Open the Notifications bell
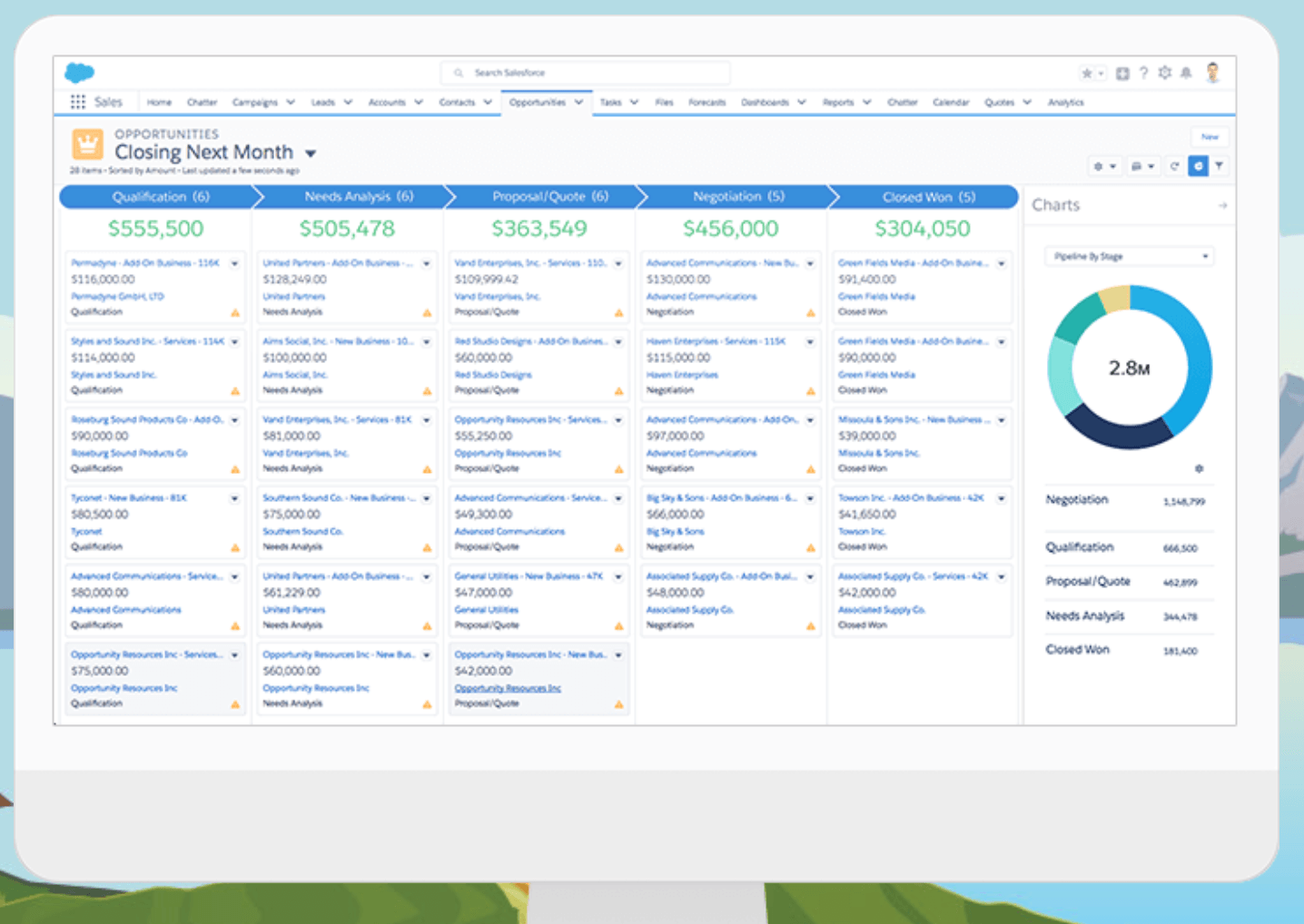The width and height of the screenshot is (1304, 924). (x=1186, y=73)
